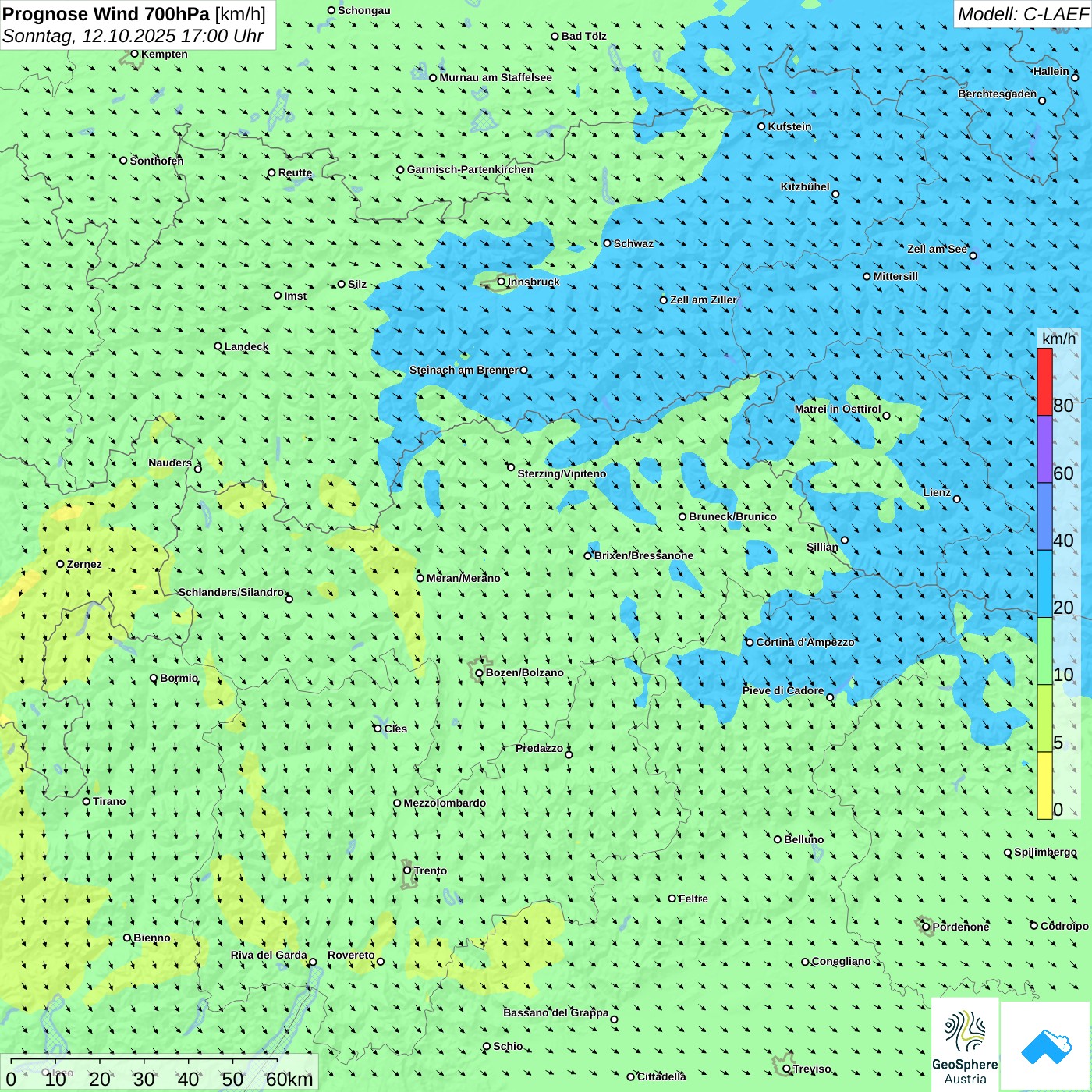Click the '60km' scale bar label

pos(289,1079)
